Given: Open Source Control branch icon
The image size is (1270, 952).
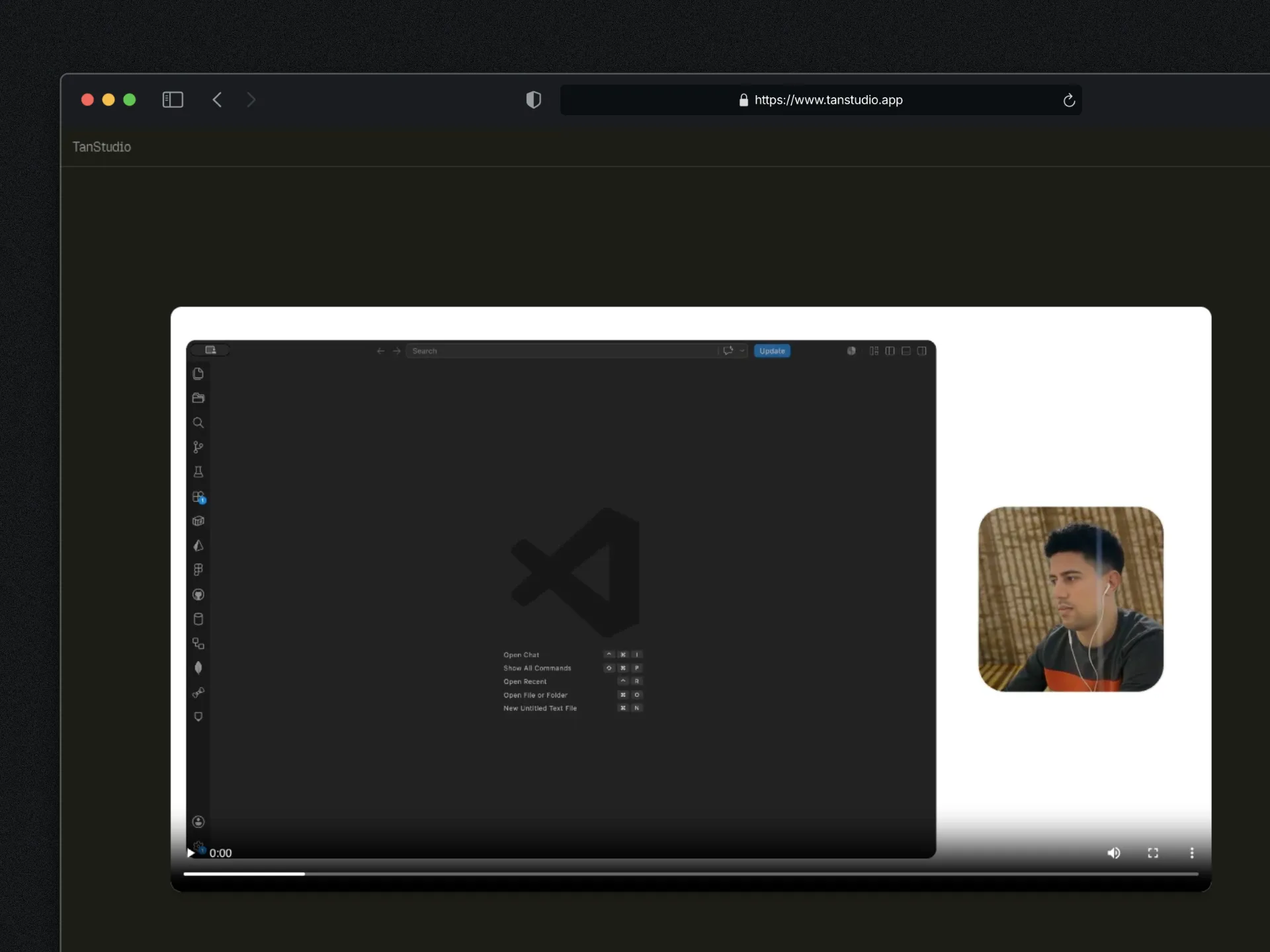Looking at the screenshot, I should [198, 448].
